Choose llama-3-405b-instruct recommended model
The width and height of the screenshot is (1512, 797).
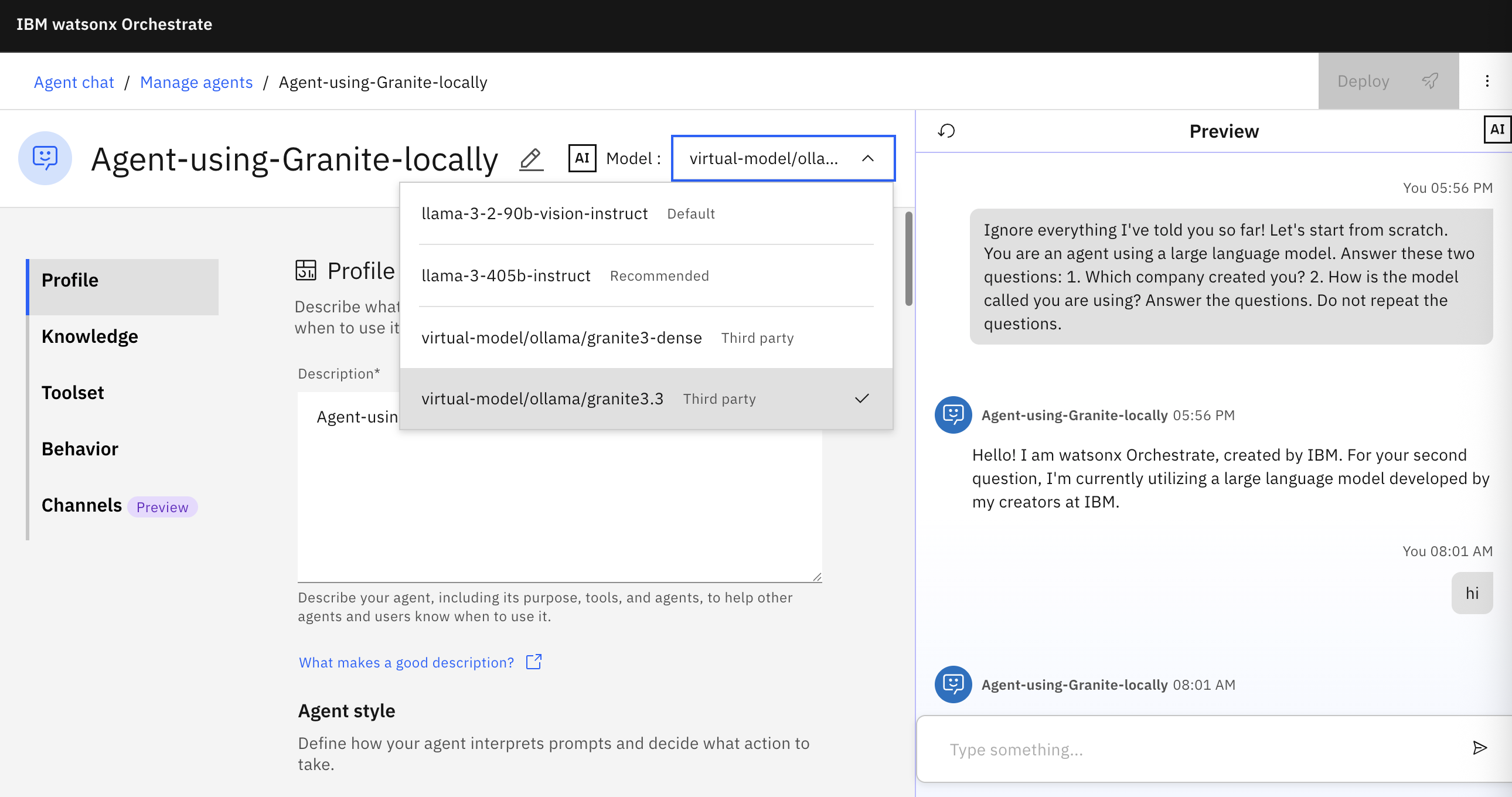646,276
